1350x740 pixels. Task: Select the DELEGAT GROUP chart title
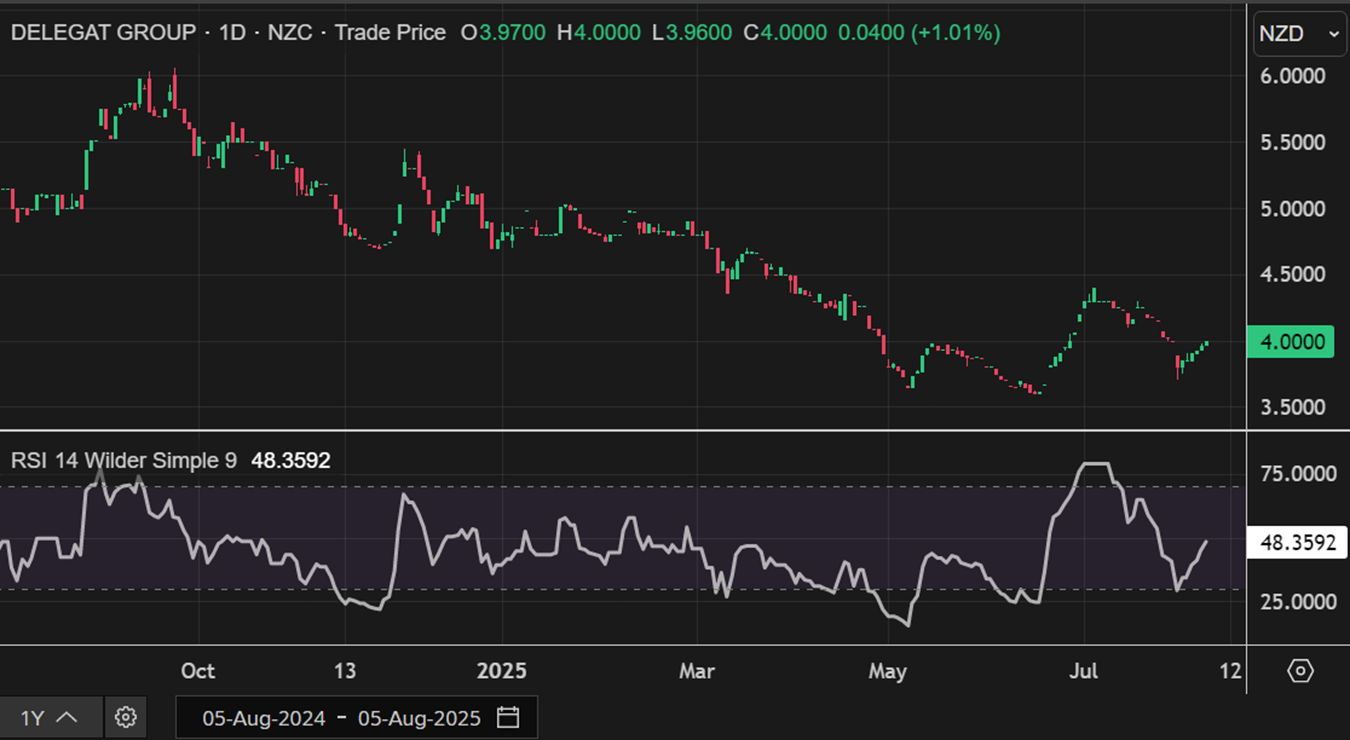pyautogui.click(x=103, y=33)
